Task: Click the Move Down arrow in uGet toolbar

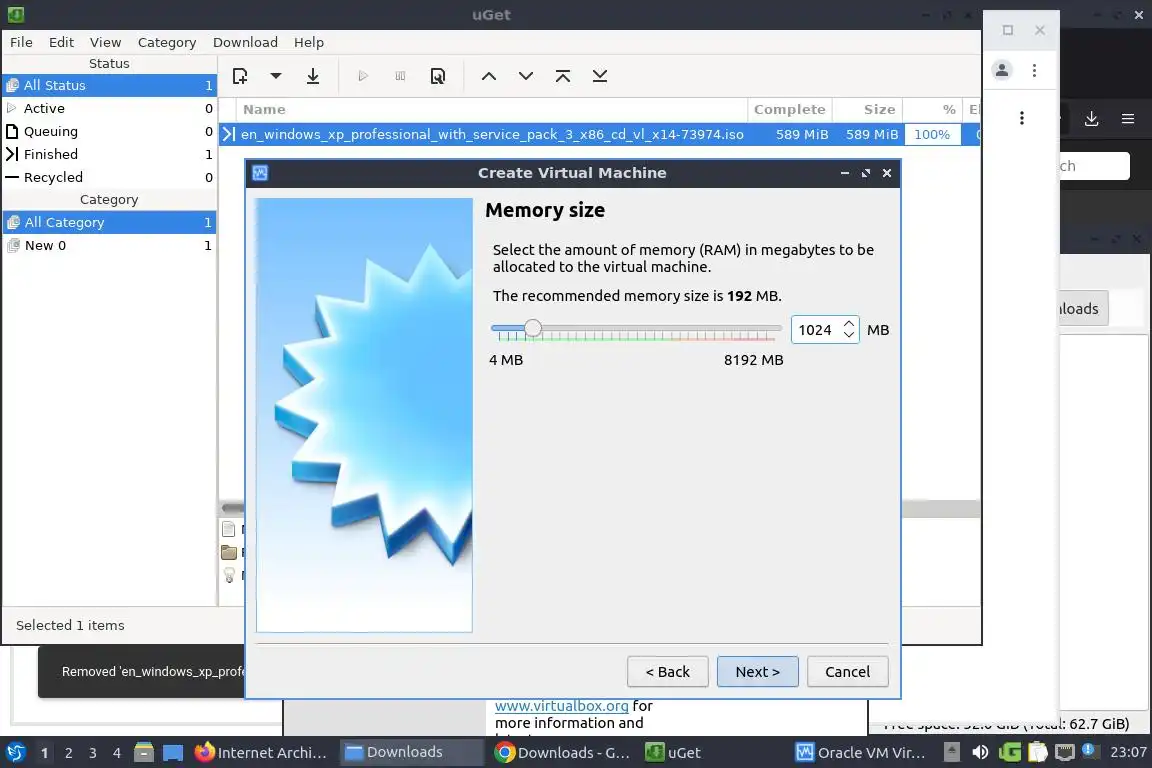Action: tap(526, 76)
